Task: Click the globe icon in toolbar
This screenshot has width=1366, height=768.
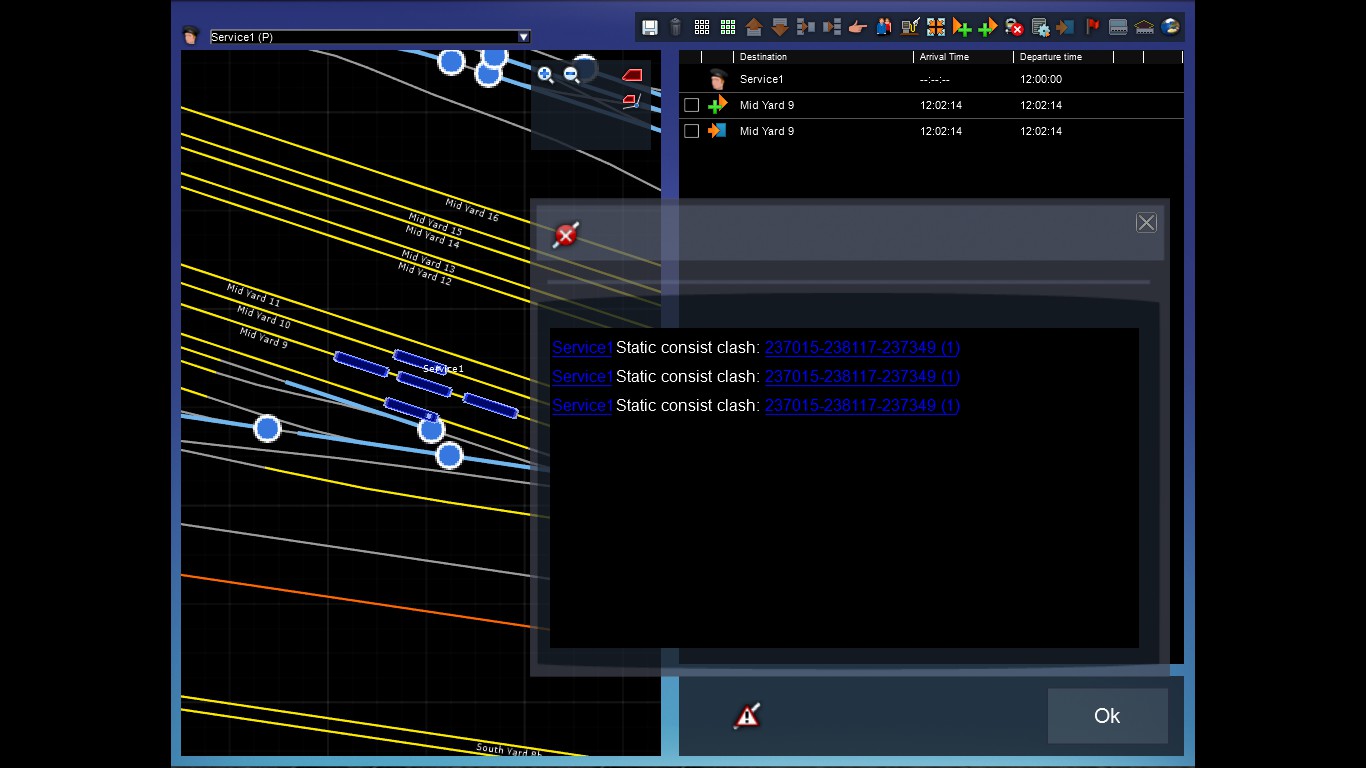Action: pyautogui.click(x=1170, y=27)
